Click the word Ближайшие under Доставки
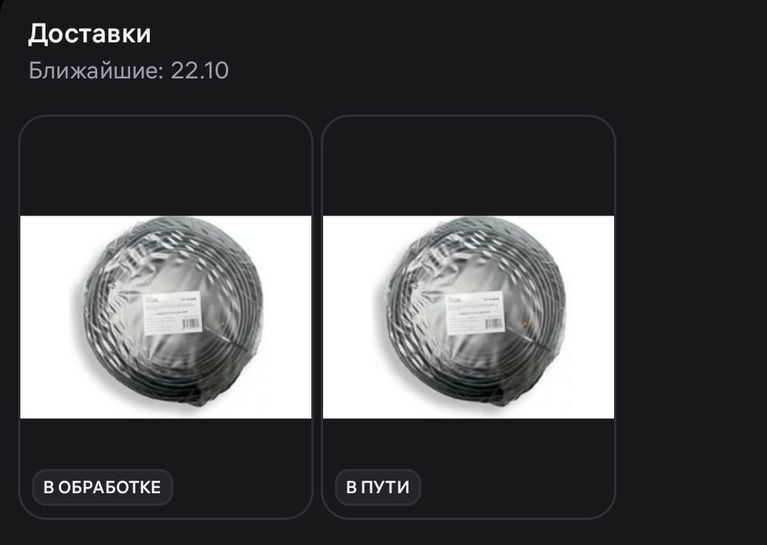This screenshot has height=545, width=767. [x=96, y=71]
